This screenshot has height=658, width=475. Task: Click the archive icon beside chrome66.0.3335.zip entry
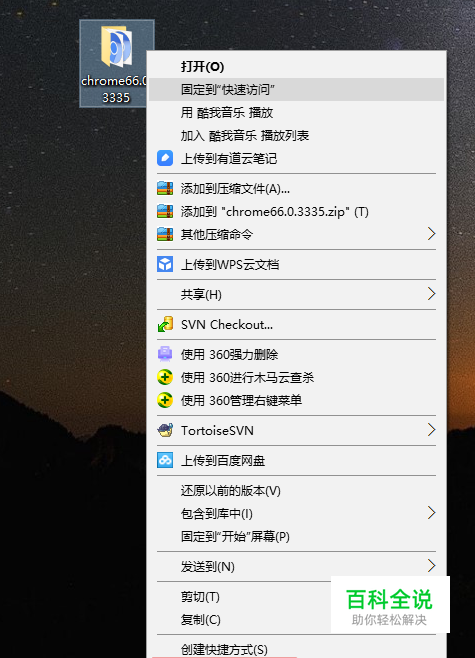tap(165, 211)
